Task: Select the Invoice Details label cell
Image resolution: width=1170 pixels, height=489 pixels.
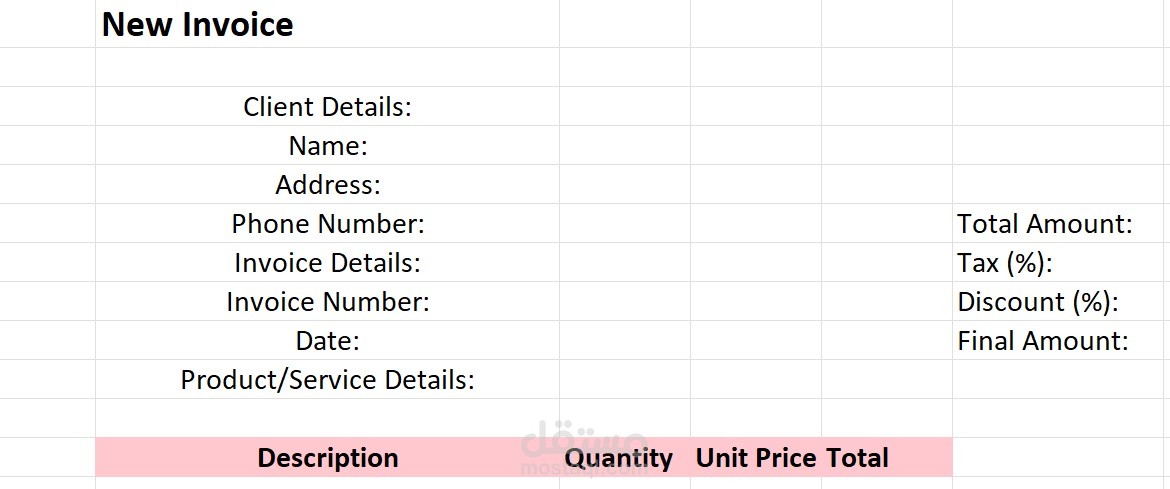Action: click(x=328, y=262)
